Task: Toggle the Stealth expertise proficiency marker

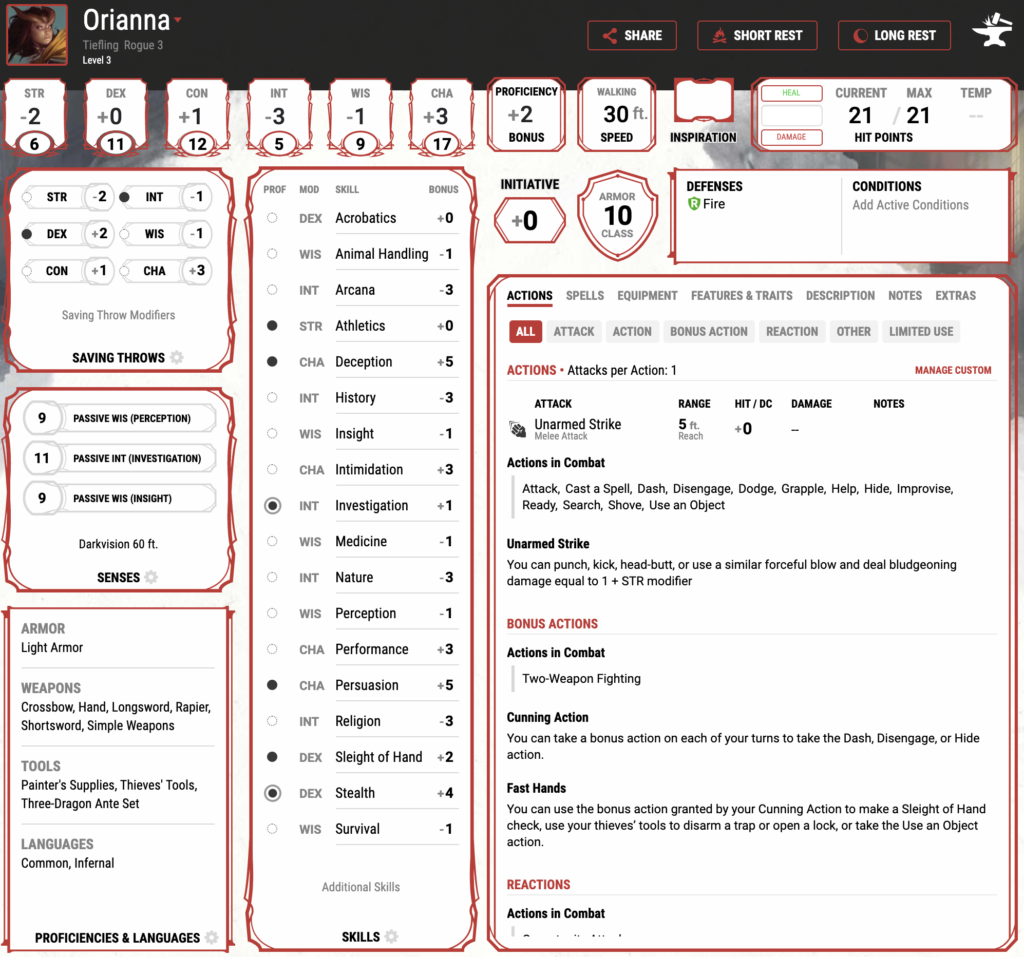Action: tap(272, 793)
